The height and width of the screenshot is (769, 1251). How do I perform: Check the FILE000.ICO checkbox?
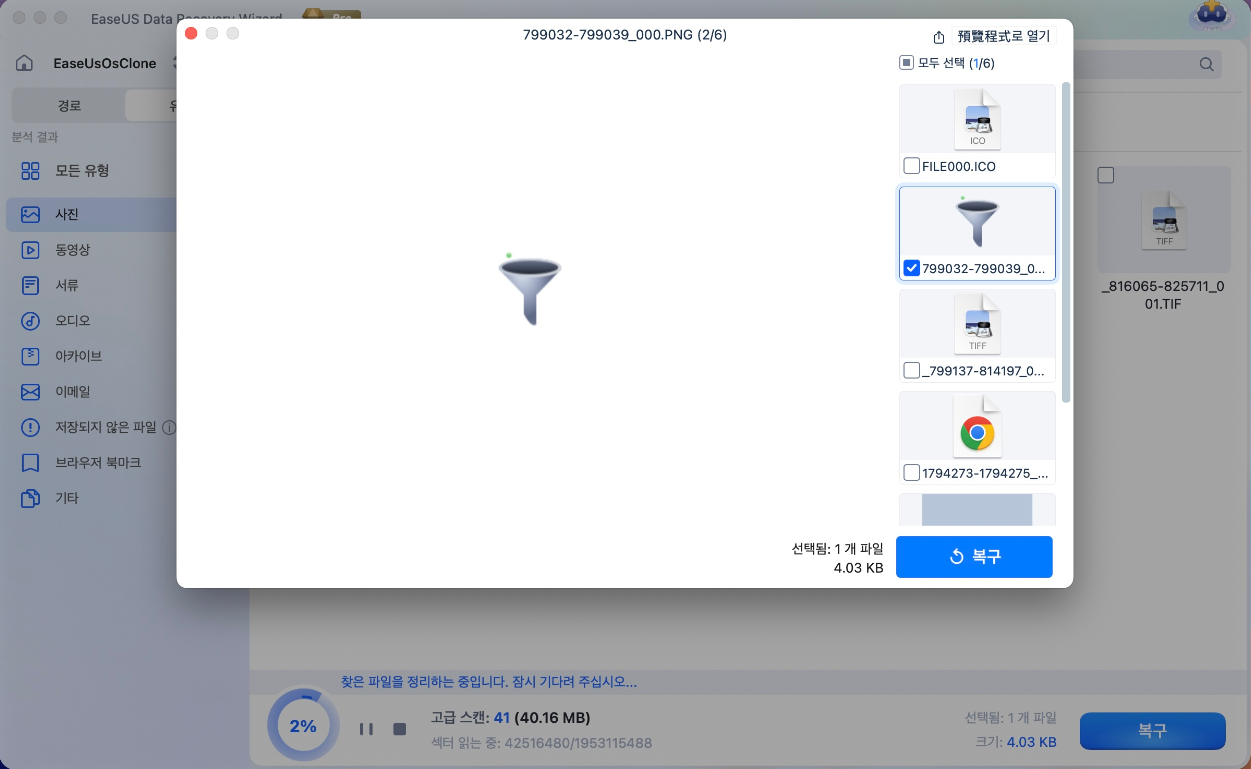(x=911, y=166)
